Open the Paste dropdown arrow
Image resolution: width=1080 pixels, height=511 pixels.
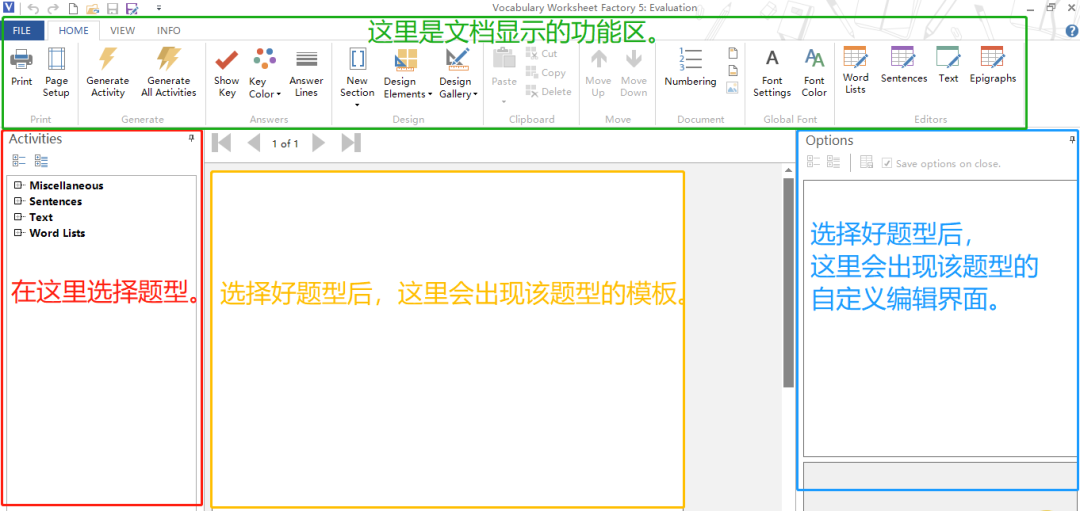(503, 102)
